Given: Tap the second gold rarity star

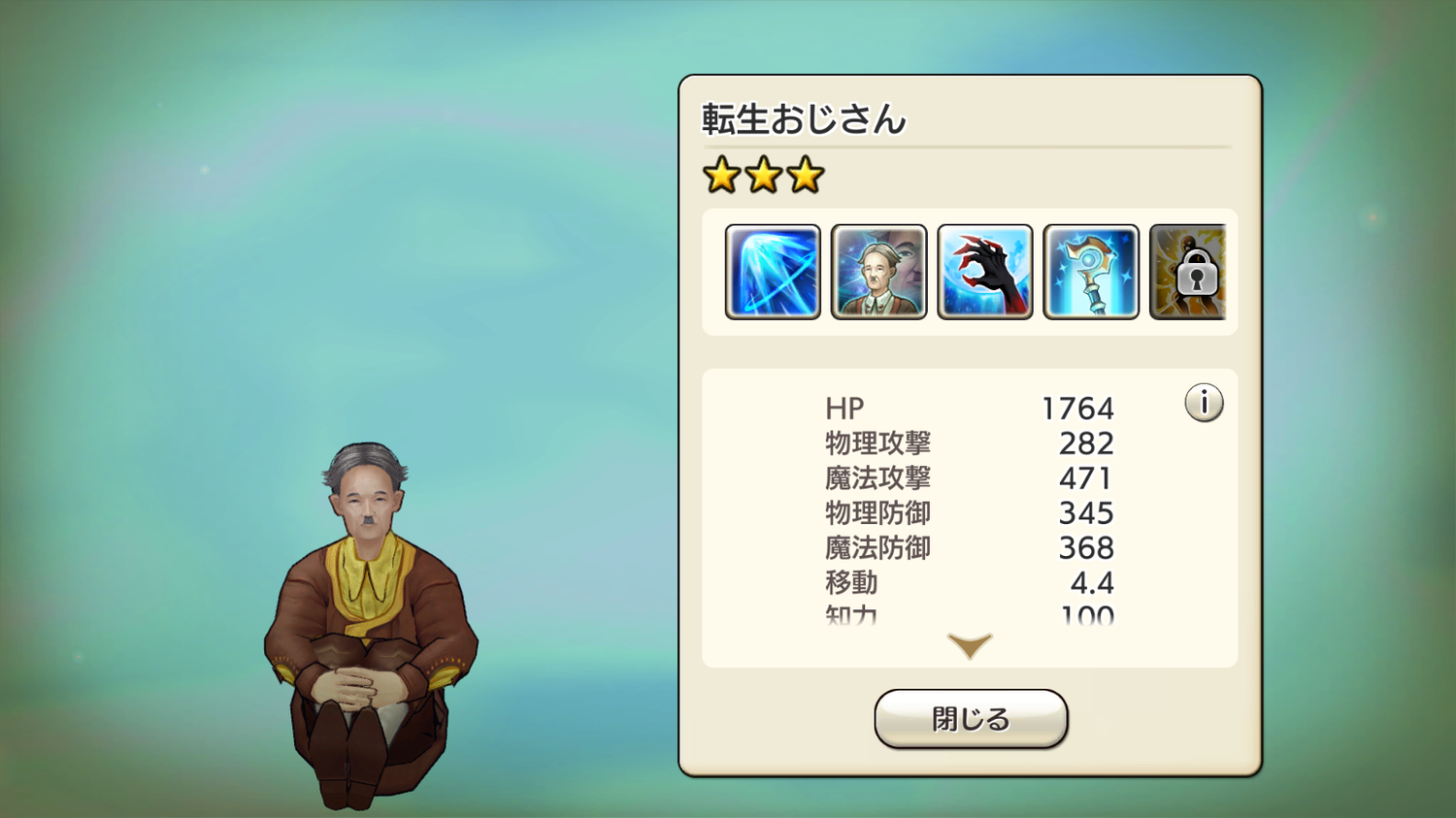Looking at the screenshot, I should (764, 176).
